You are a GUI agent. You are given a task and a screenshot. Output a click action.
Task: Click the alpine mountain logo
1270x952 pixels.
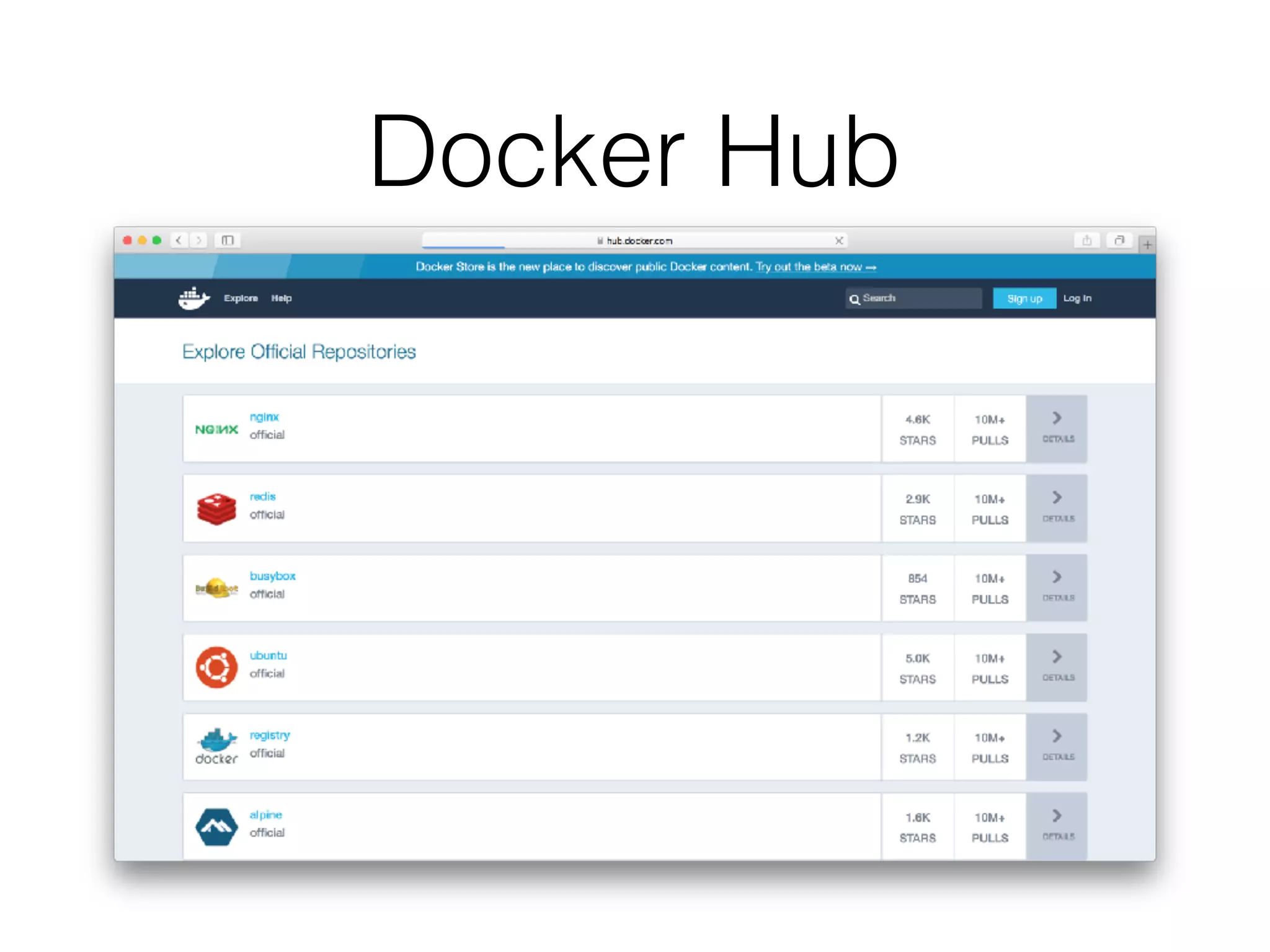pos(216,827)
